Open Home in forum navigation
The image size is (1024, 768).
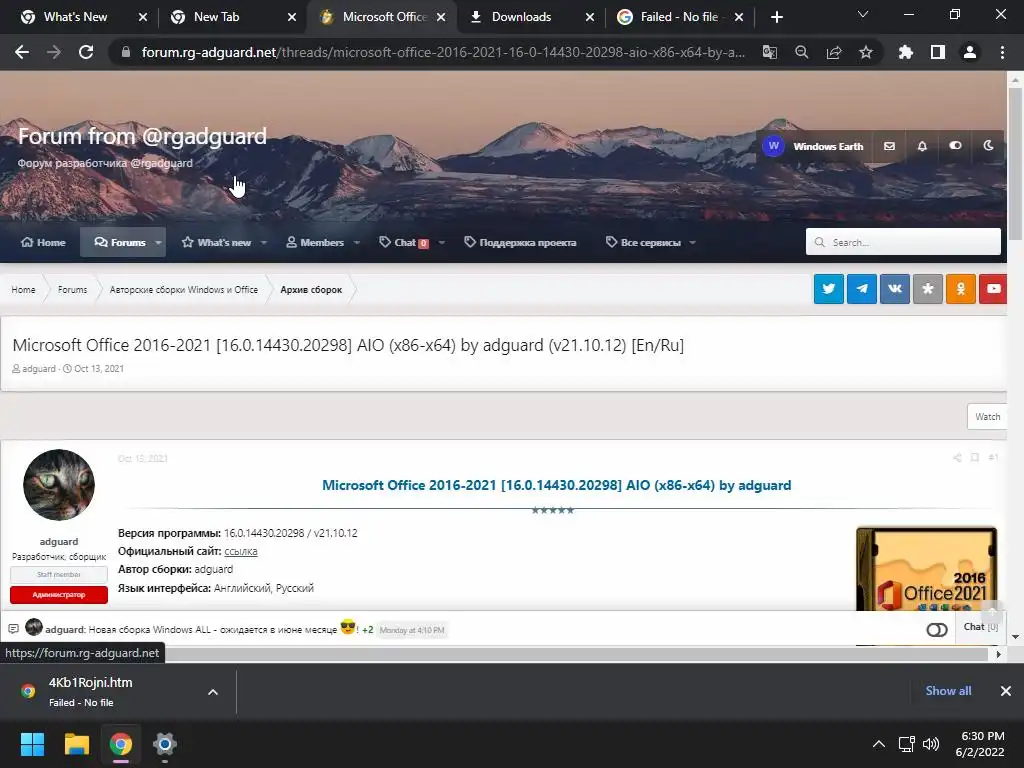tap(43, 242)
